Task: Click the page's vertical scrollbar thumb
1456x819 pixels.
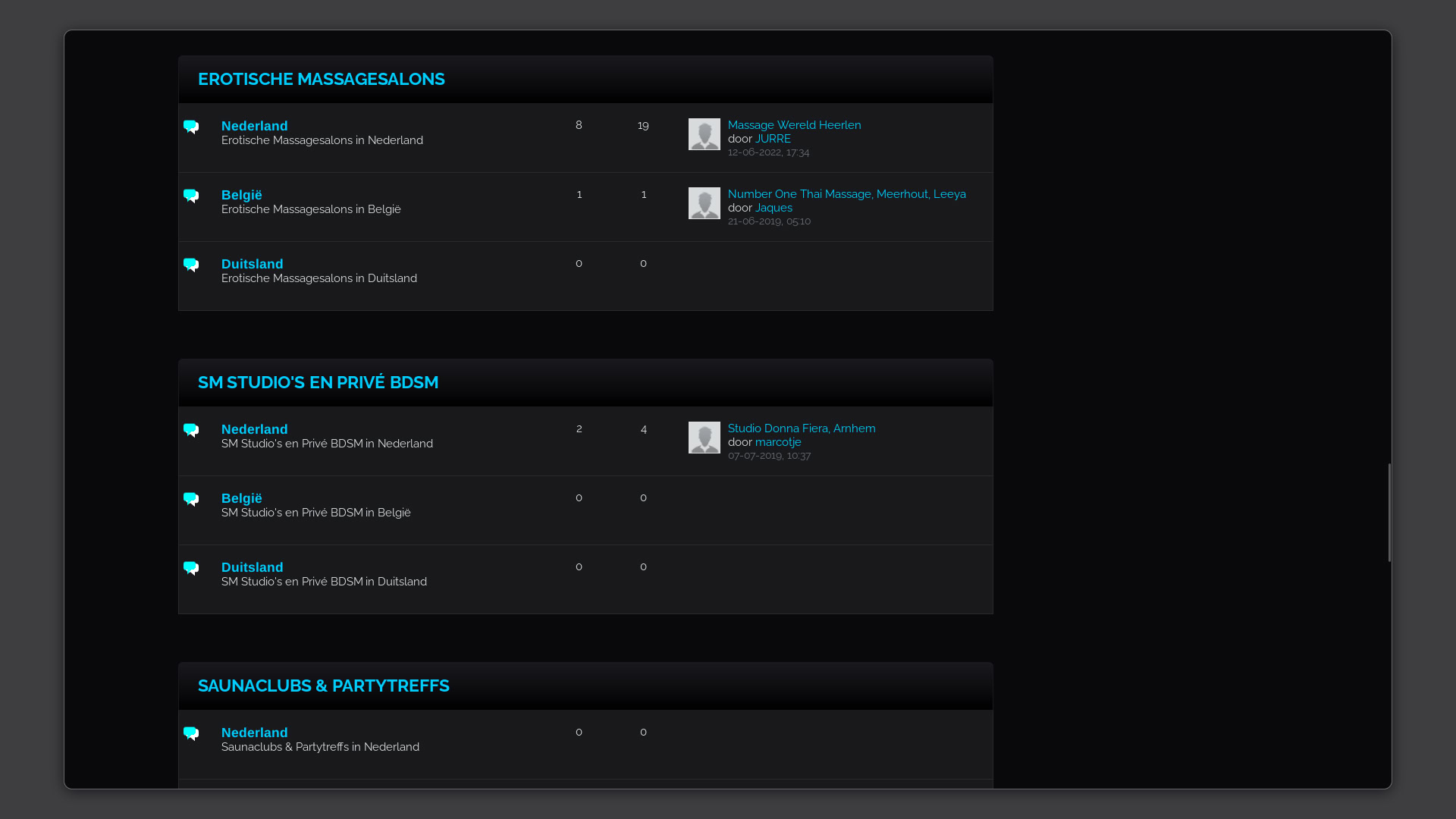Action: (x=1389, y=512)
